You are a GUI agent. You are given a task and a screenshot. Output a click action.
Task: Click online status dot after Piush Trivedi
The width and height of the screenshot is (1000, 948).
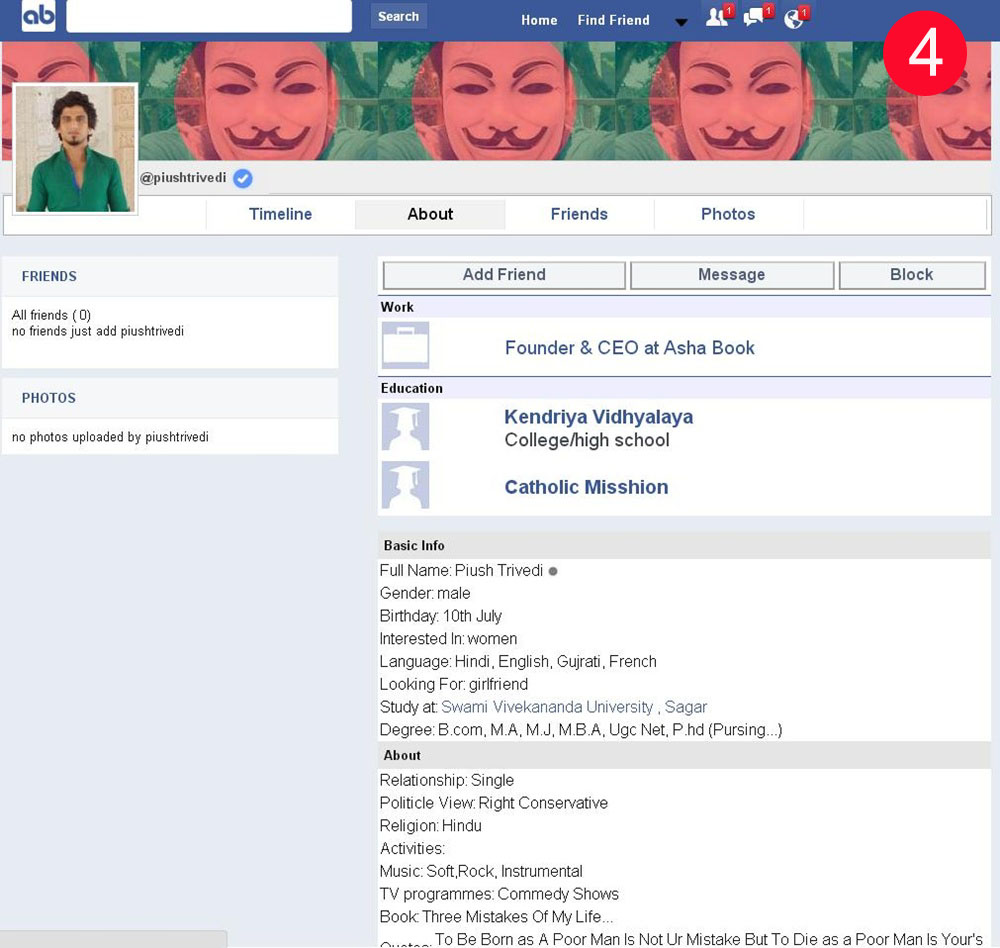(553, 571)
